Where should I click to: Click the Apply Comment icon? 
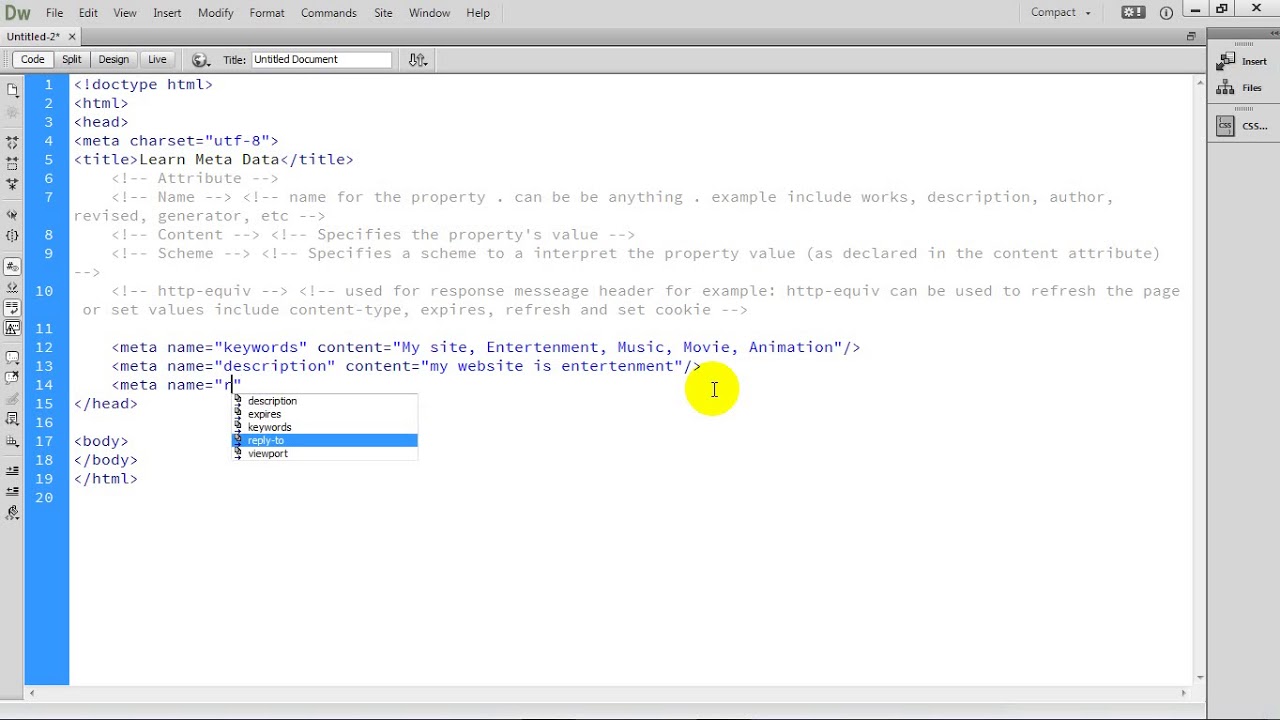(12, 357)
